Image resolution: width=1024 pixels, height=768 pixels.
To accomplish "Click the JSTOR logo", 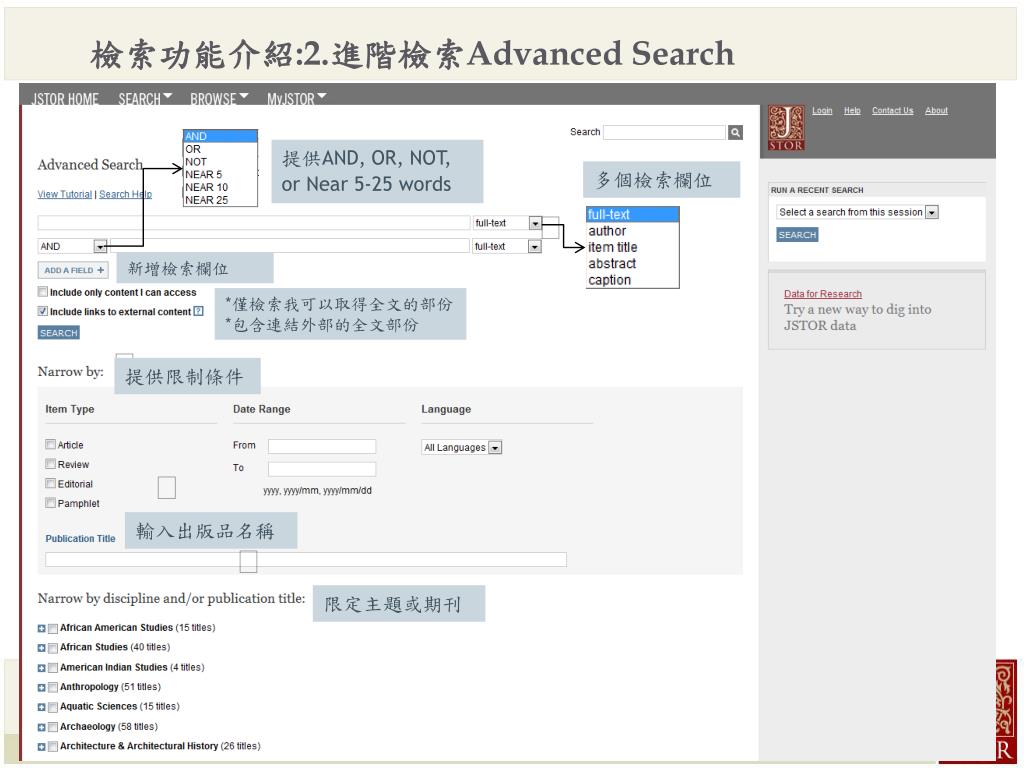I will coord(786,128).
